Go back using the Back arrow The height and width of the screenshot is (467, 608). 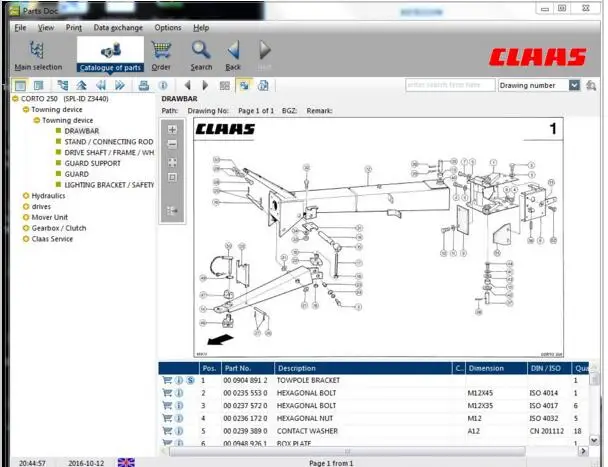click(x=233, y=54)
